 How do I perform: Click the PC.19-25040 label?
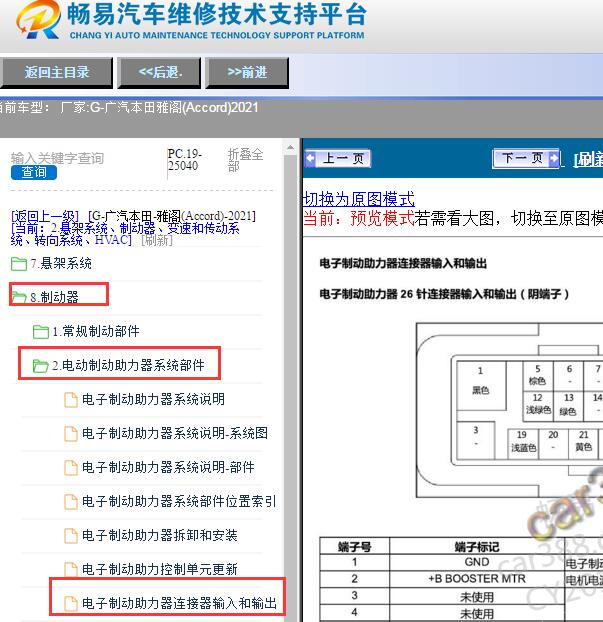184,159
